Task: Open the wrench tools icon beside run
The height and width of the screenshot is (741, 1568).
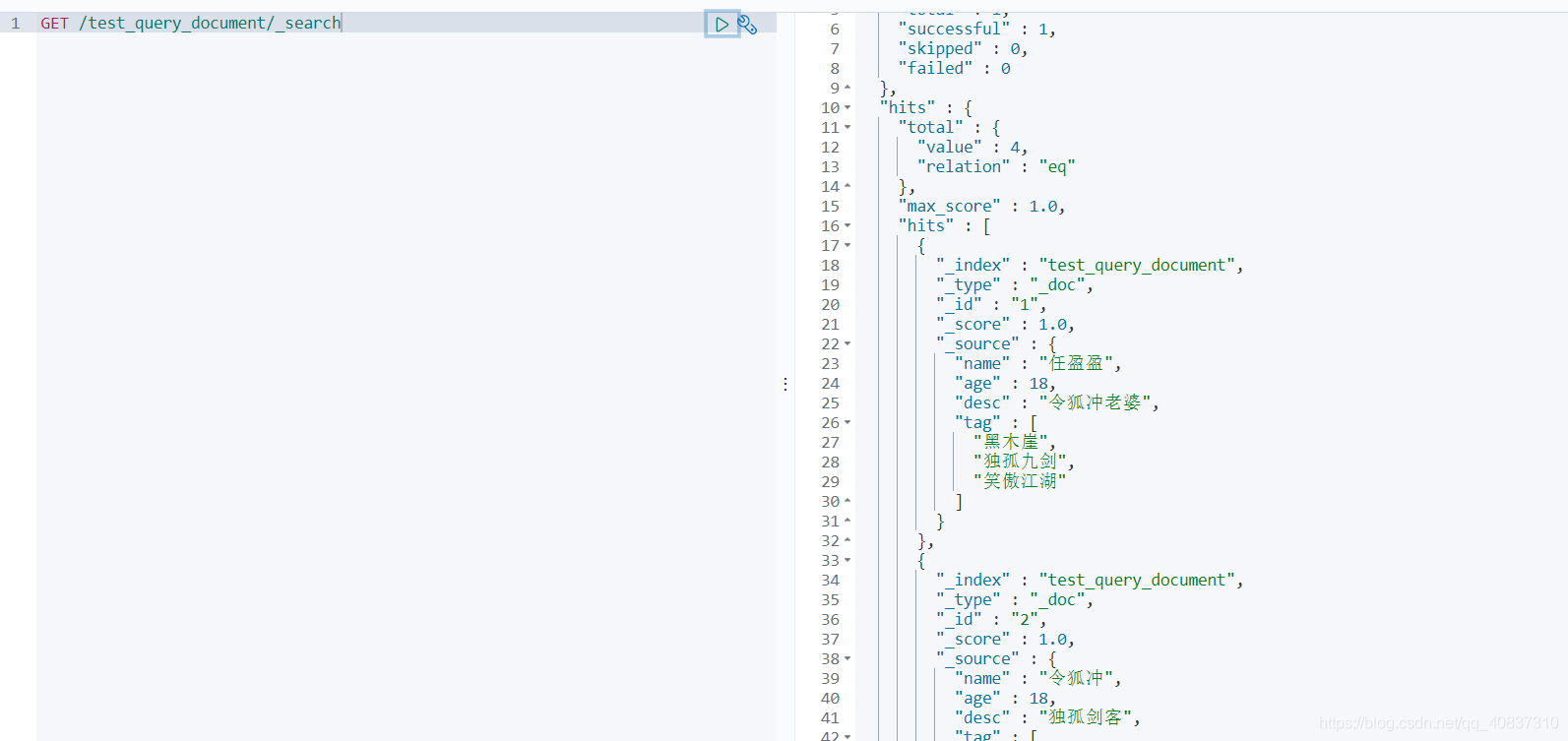Action: click(x=747, y=25)
